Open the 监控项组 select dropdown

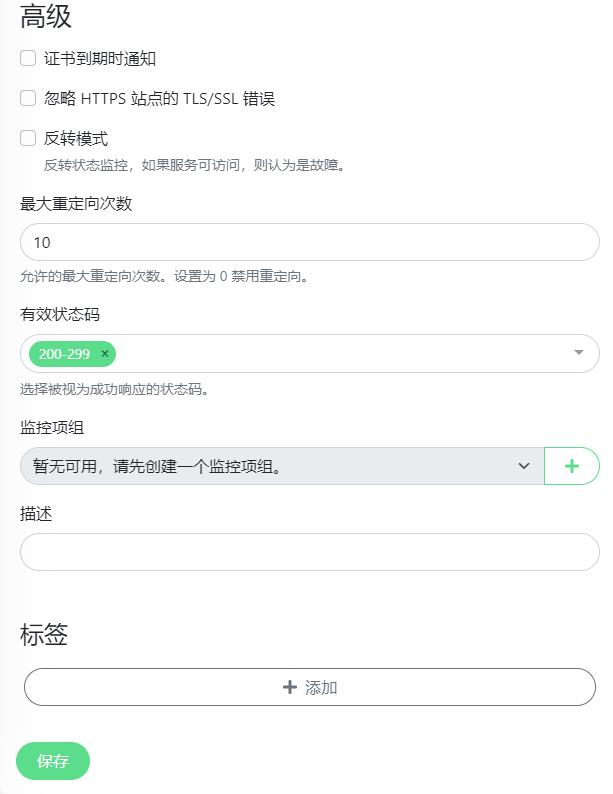(282, 466)
